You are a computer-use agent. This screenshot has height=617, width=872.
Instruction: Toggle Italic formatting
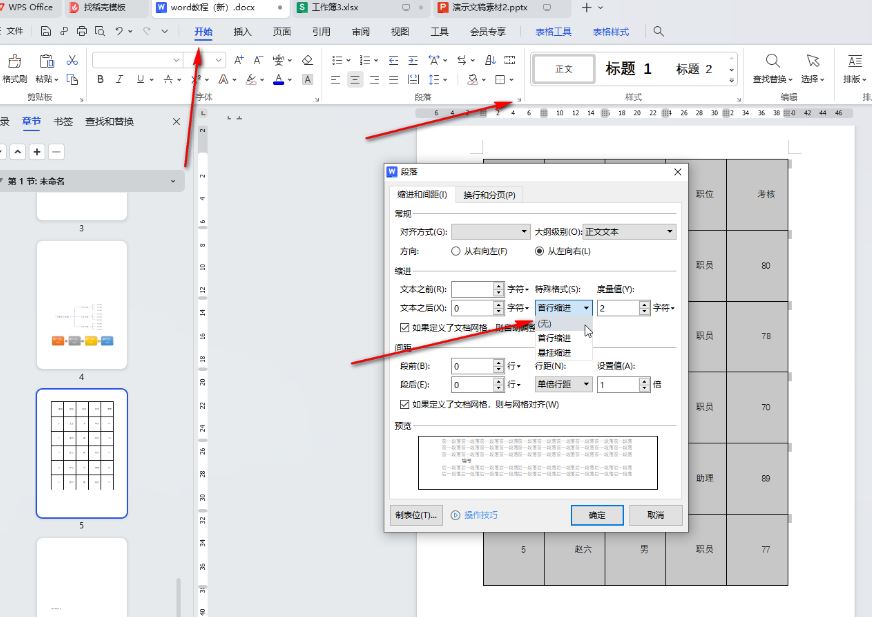coord(119,80)
